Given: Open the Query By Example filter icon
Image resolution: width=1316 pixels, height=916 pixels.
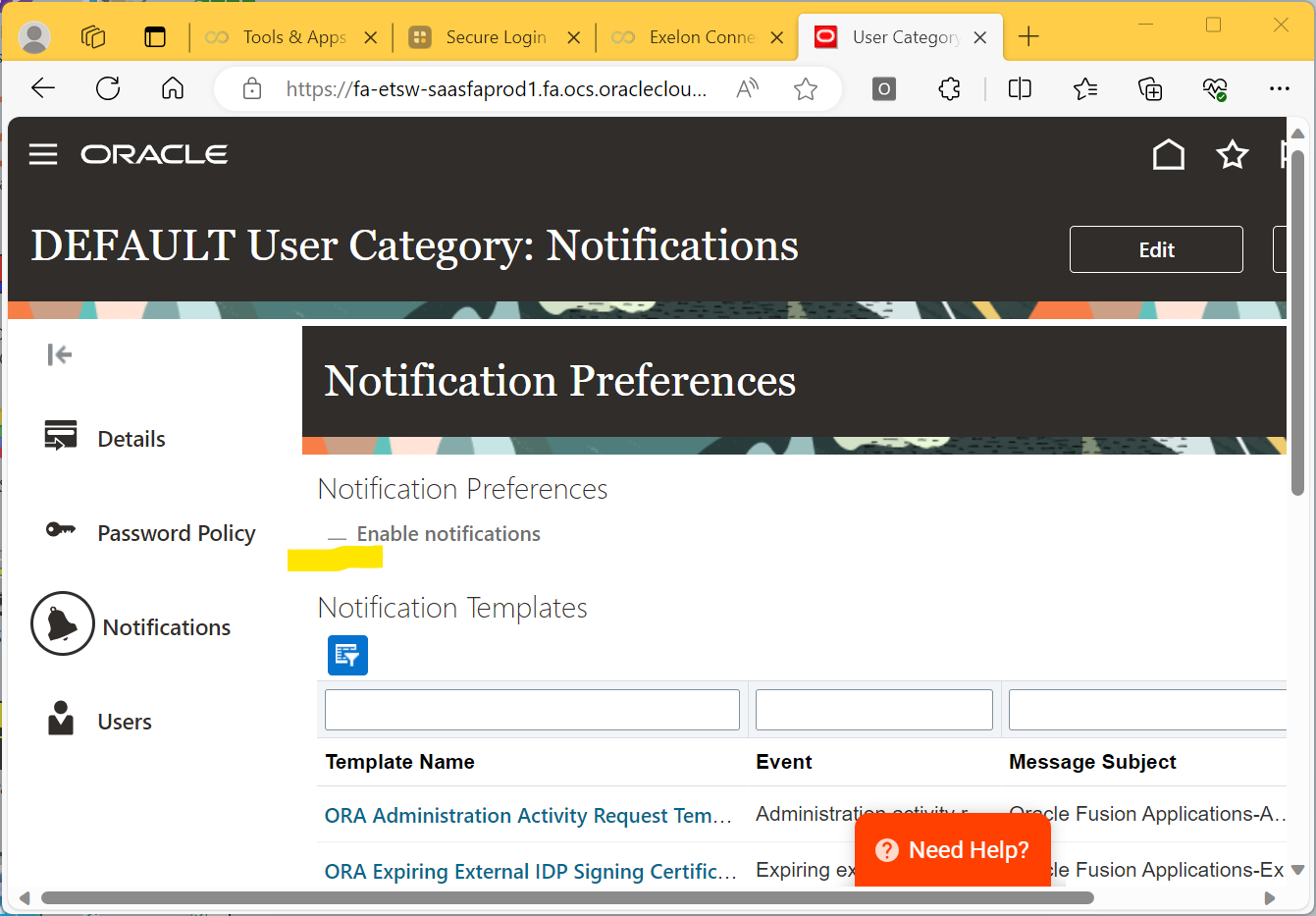Looking at the screenshot, I should tap(347, 655).
